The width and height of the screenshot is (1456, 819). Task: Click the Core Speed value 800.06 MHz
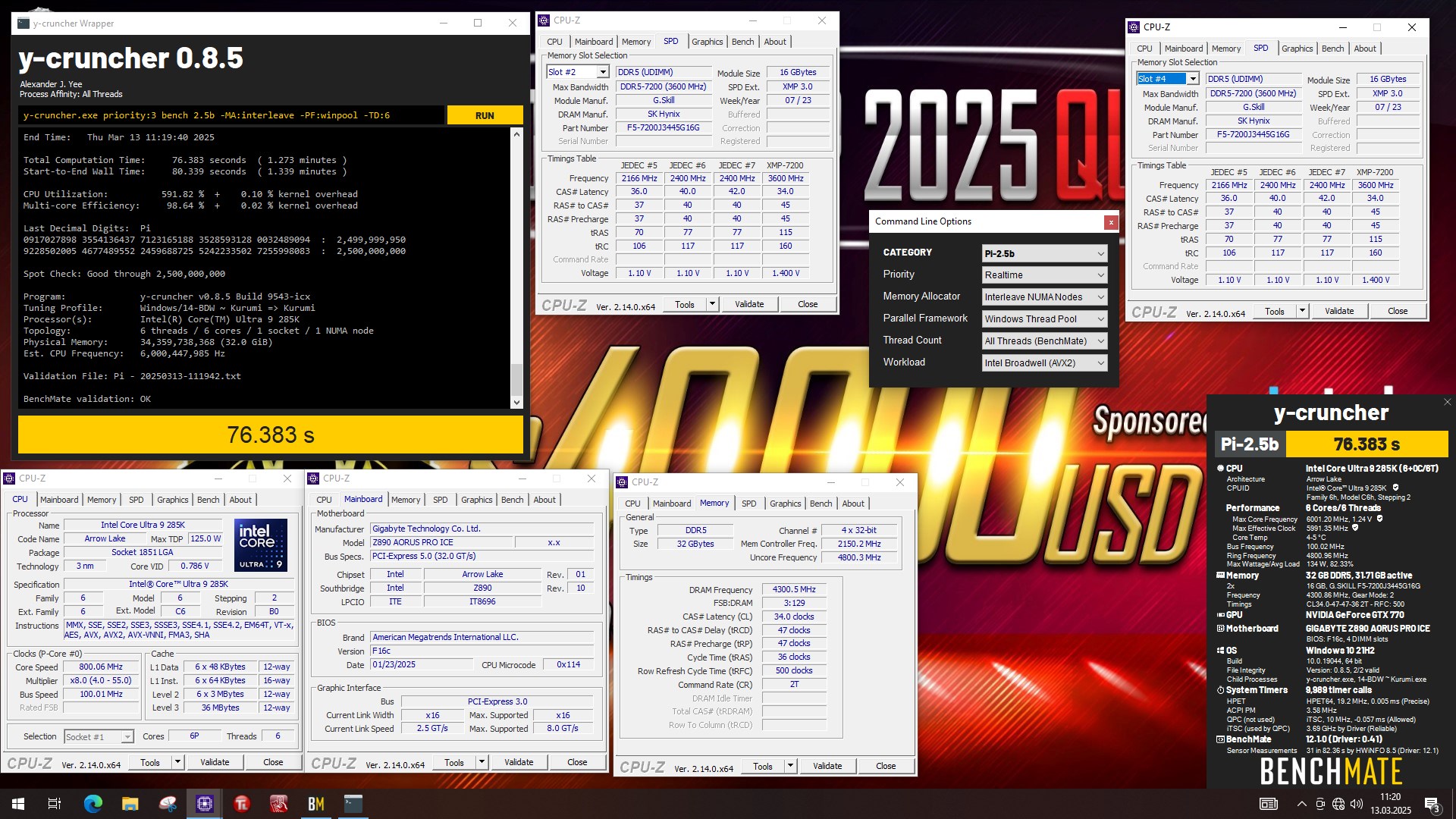(101, 667)
